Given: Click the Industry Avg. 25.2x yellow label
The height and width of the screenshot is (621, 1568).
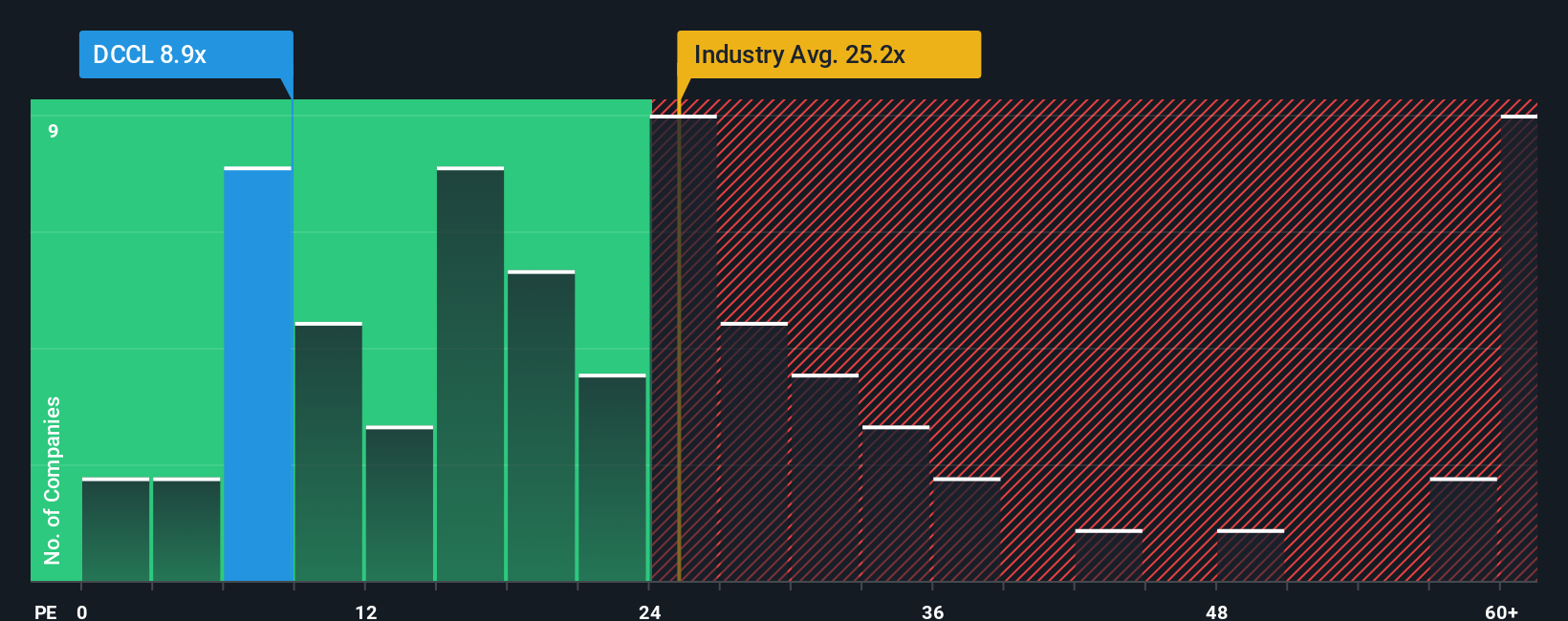Looking at the screenshot, I should pyautogui.click(x=829, y=54).
